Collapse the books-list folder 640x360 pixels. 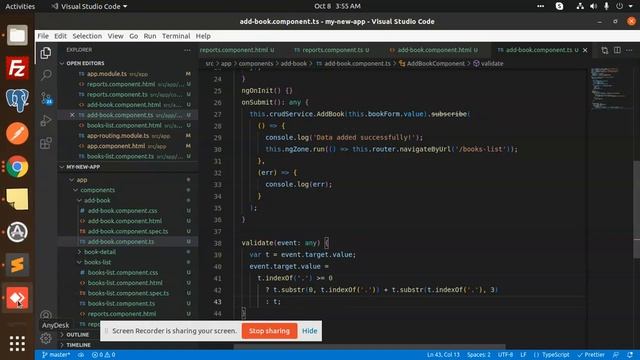pyautogui.click(x=97, y=262)
